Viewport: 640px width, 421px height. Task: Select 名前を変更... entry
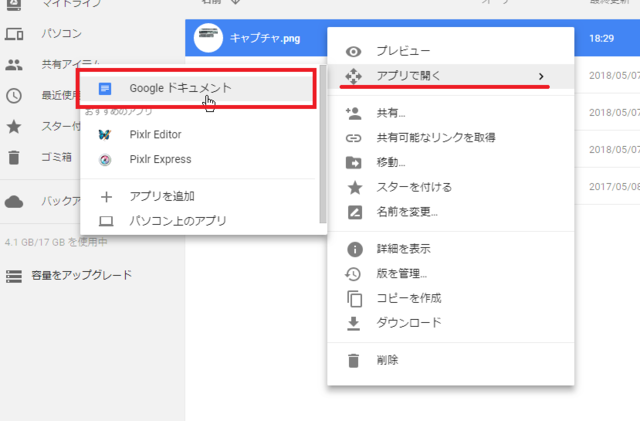tap(407, 212)
